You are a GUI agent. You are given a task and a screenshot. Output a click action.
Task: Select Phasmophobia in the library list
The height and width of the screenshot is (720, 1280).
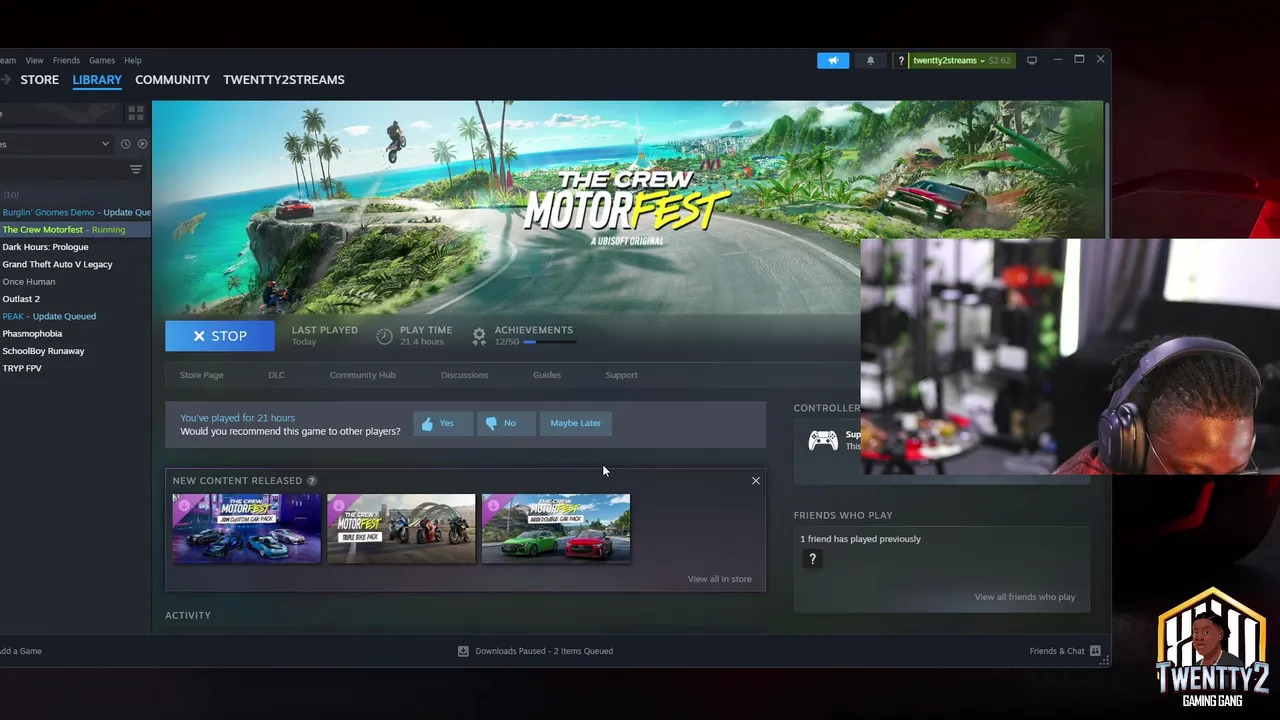pyautogui.click(x=75, y=334)
